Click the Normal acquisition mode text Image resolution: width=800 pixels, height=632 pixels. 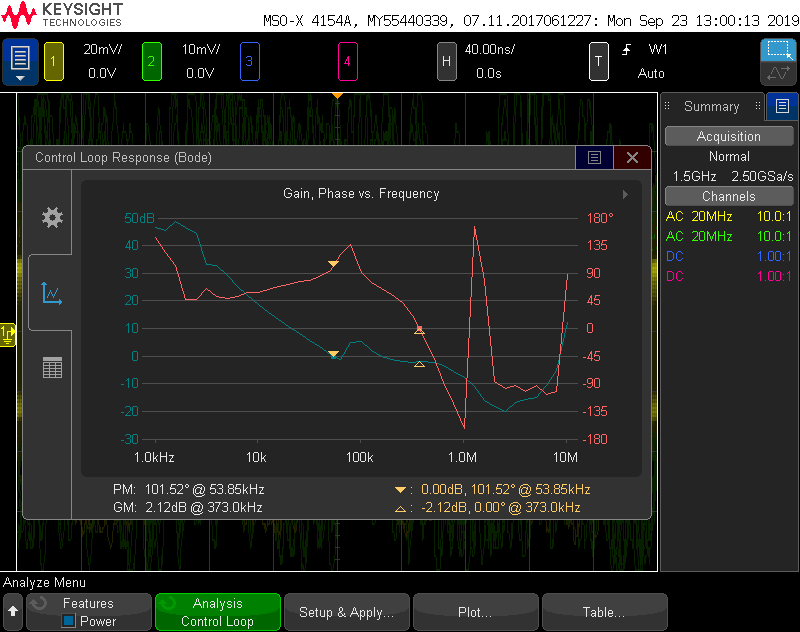pos(729,157)
